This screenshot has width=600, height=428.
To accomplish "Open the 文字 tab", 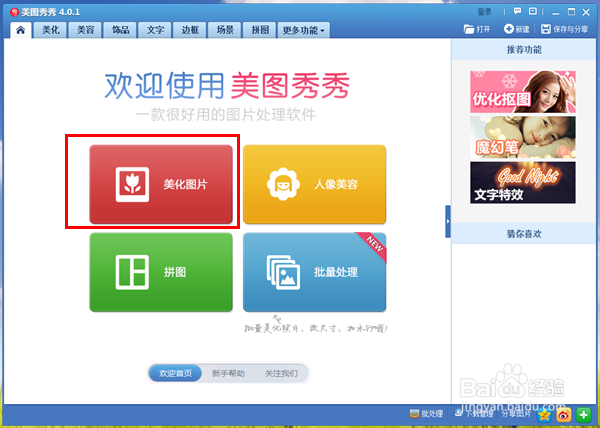I will [155, 30].
